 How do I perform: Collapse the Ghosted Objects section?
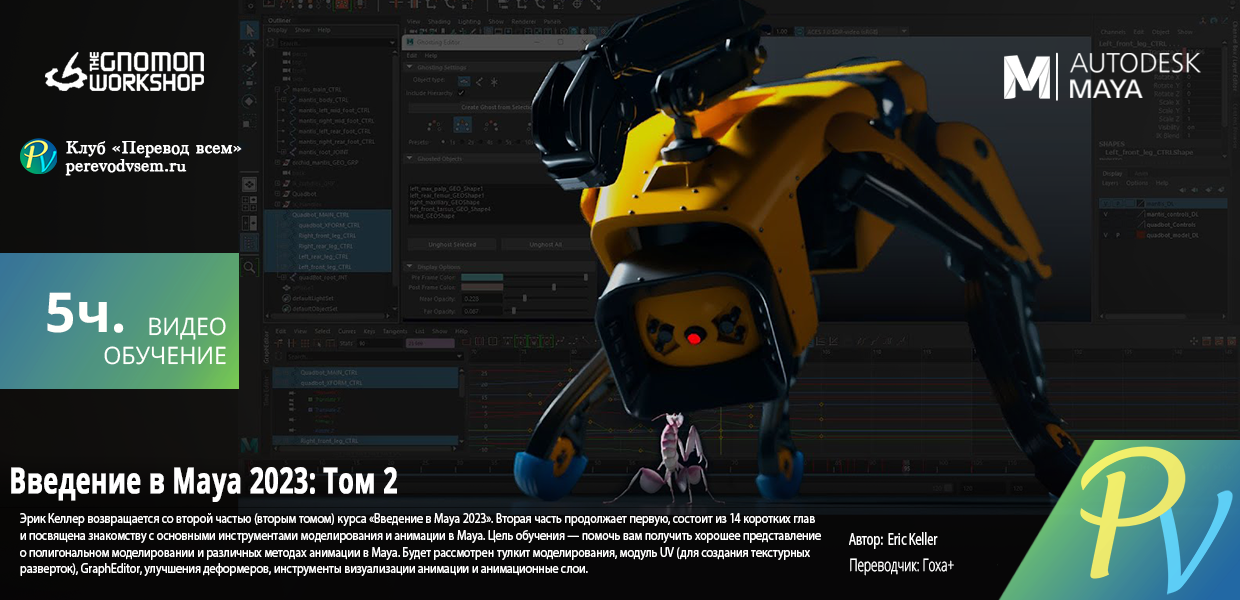point(408,158)
